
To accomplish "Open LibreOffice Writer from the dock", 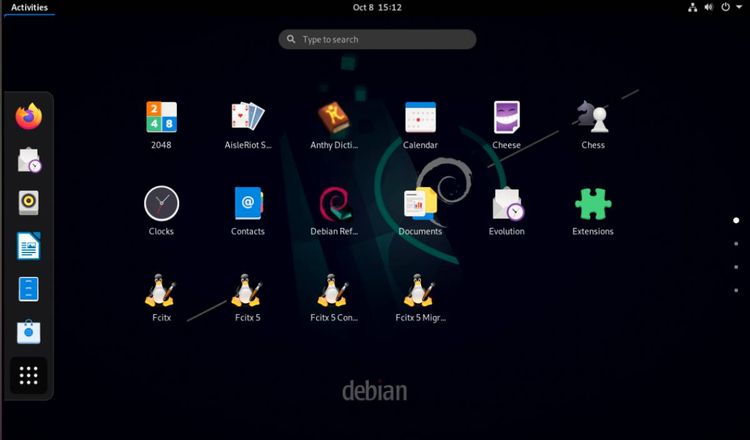I will pos(29,246).
